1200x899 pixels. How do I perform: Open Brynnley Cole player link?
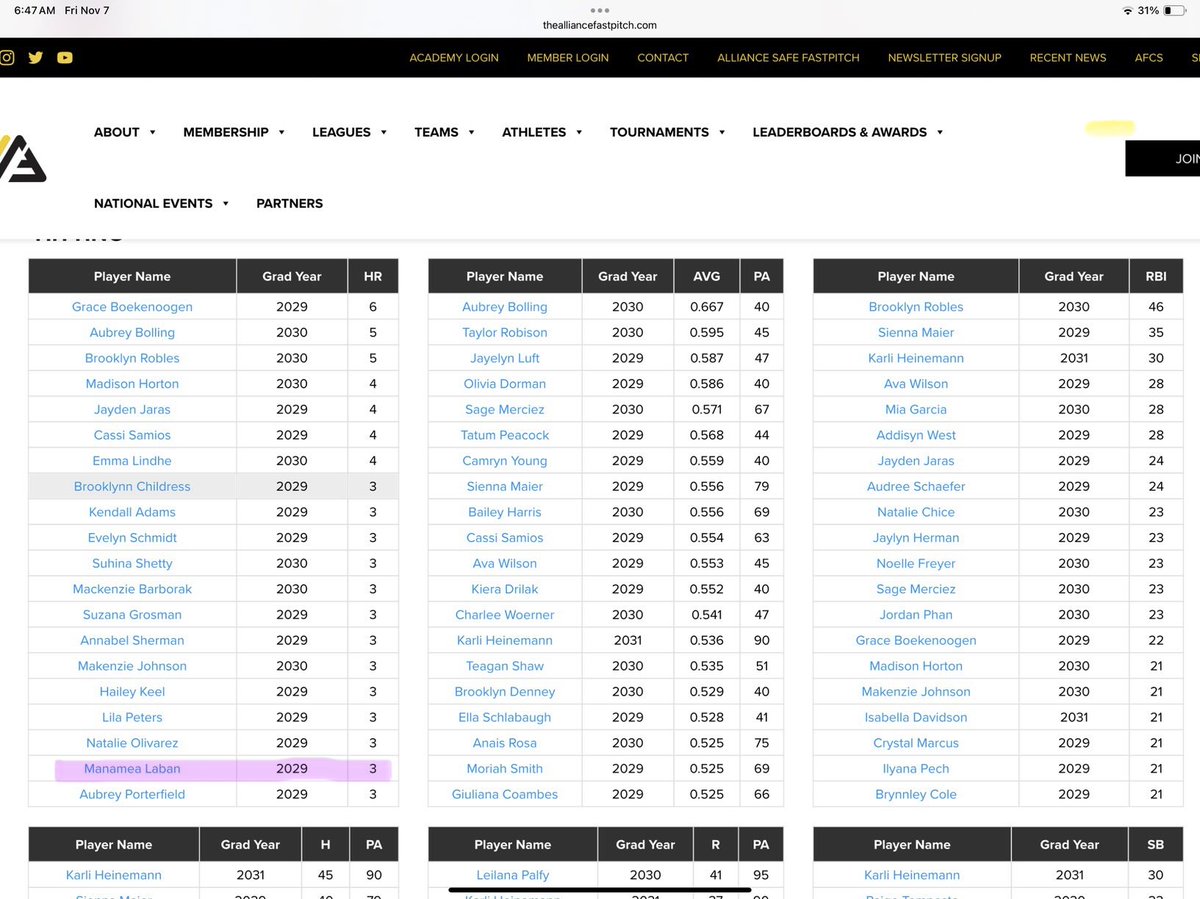tap(916, 795)
